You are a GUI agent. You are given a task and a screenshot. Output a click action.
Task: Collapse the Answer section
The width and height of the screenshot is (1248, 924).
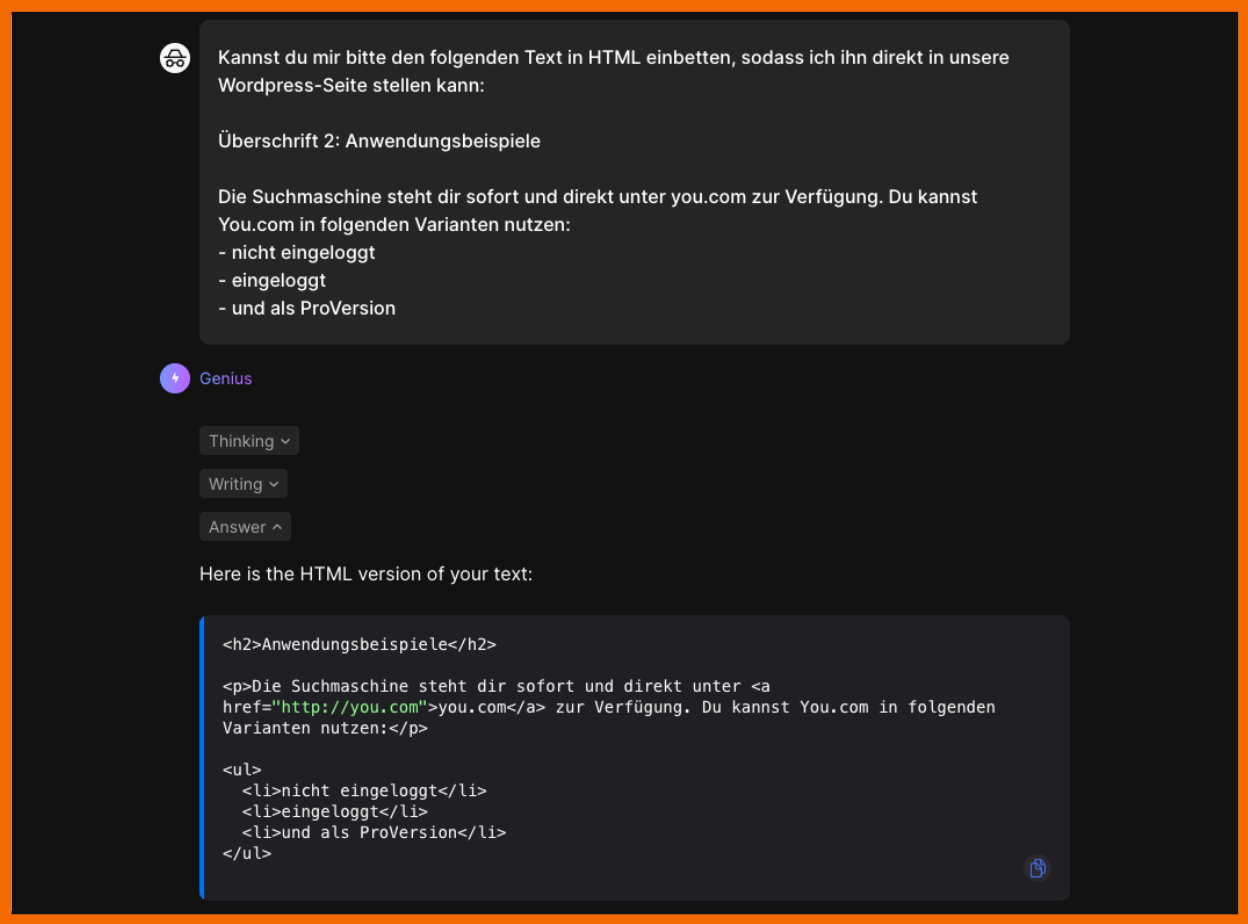pos(245,527)
